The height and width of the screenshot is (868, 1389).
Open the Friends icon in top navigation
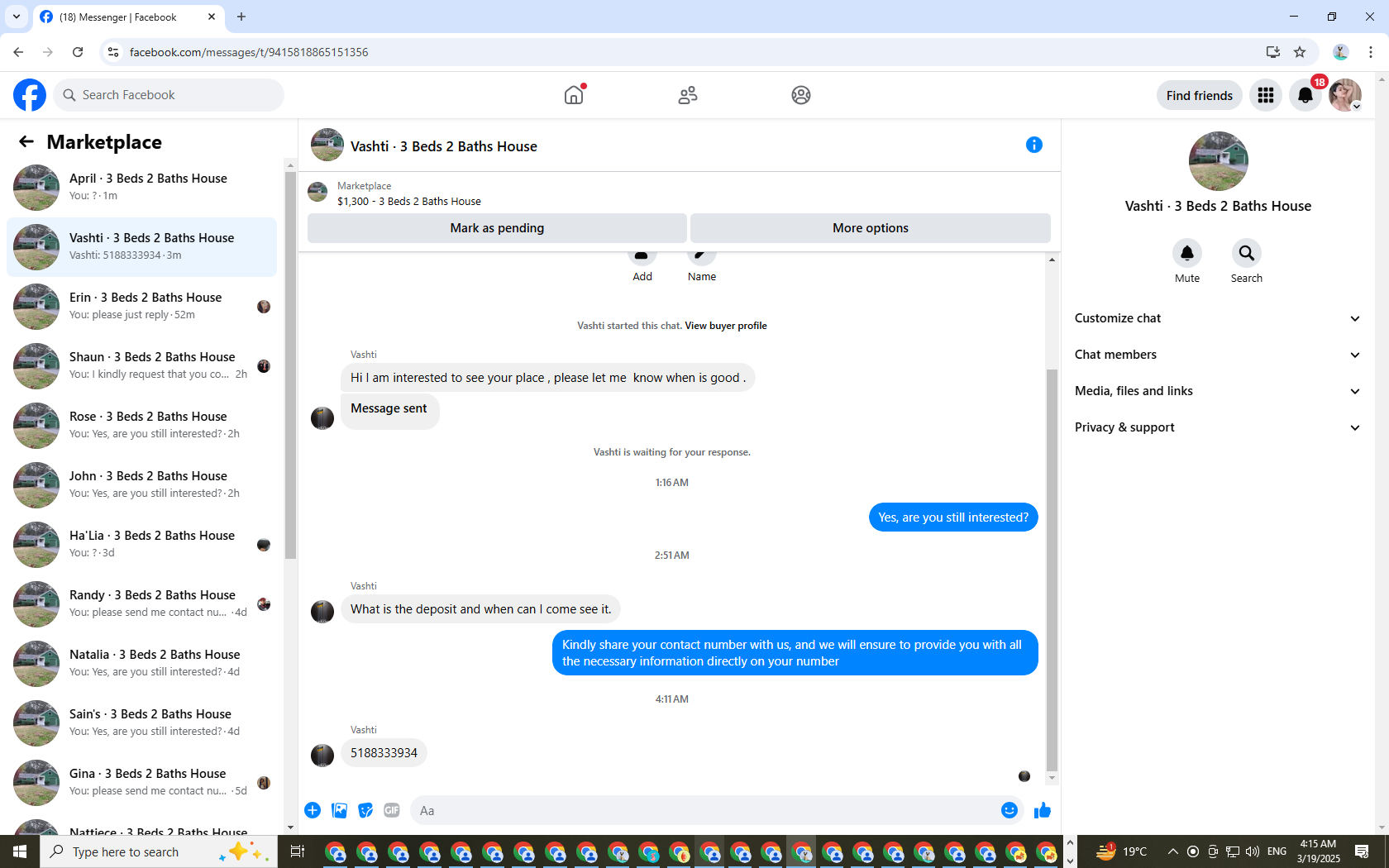click(x=688, y=95)
